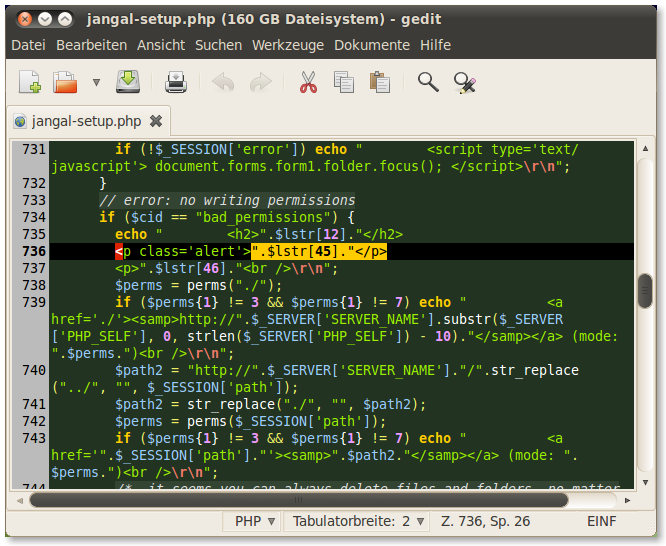This screenshot has width=666, height=546.
Task: Undo the last action
Action: click(x=223, y=82)
